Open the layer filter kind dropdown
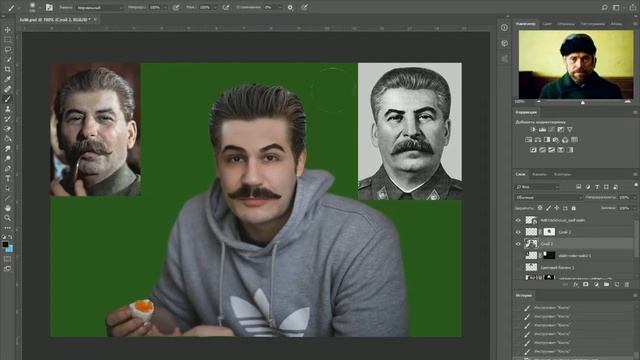Image resolution: width=640 pixels, height=360 pixels. coord(537,187)
